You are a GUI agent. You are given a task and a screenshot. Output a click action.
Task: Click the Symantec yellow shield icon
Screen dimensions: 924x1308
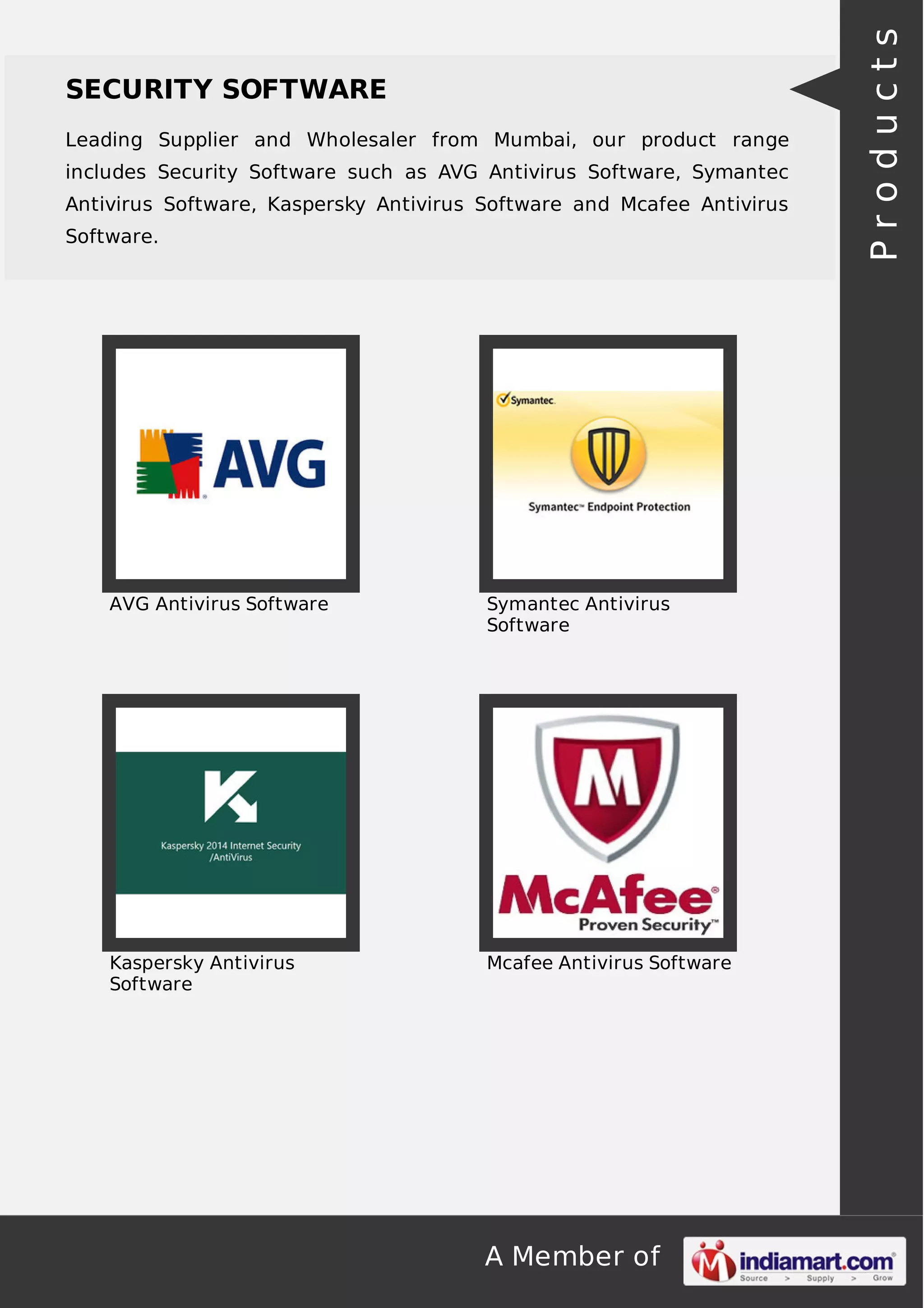pyautogui.click(x=608, y=454)
